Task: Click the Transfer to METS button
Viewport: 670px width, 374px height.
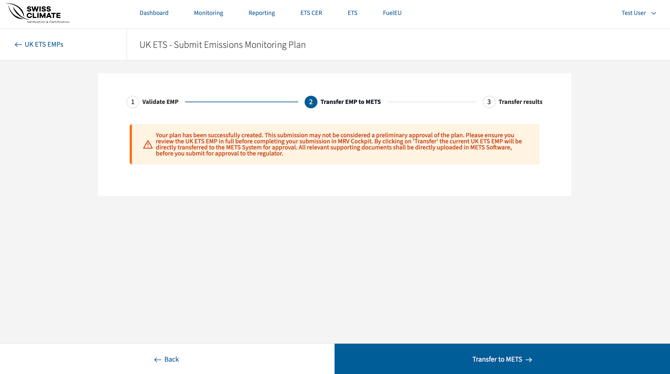Action: click(x=502, y=359)
